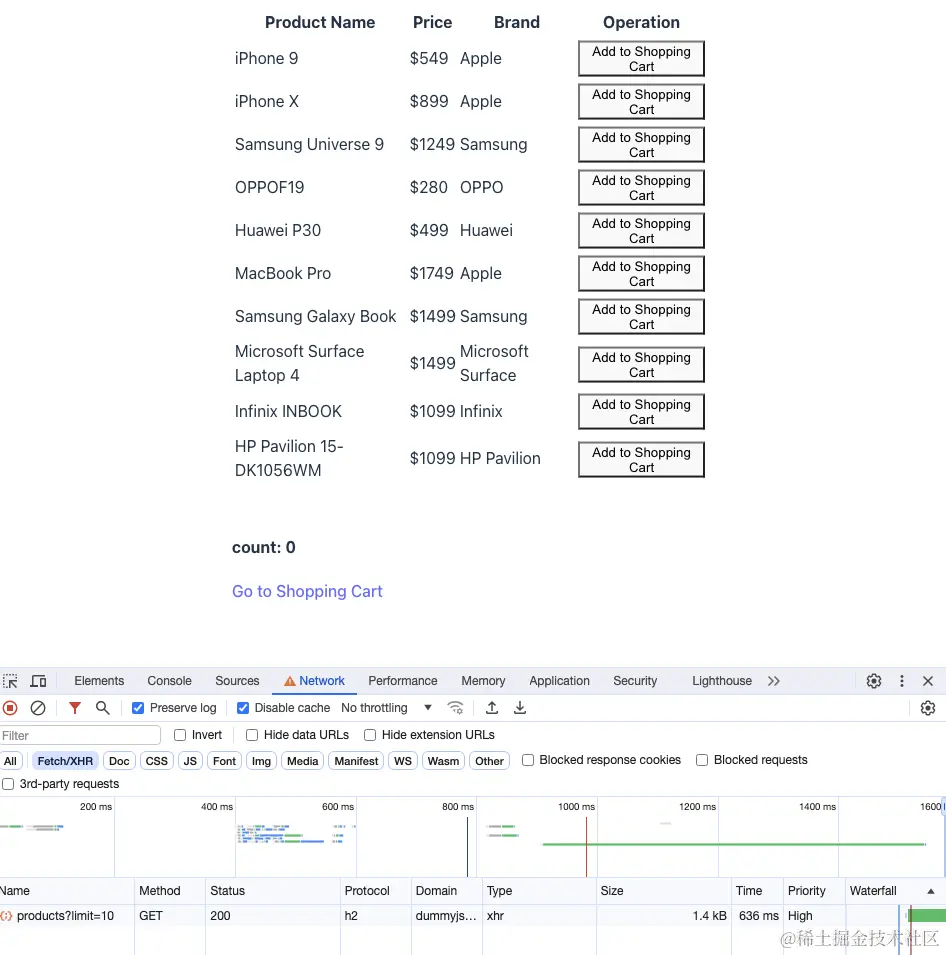Image resolution: width=946 pixels, height=955 pixels.
Task: Enable Blocked requests checkbox
Action: (702, 760)
